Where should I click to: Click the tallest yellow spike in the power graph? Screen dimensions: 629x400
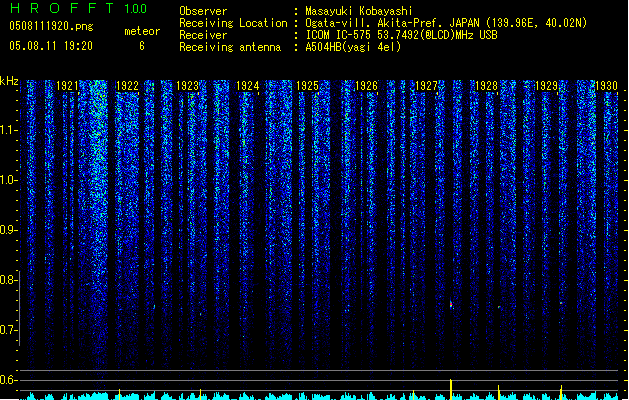(451, 389)
